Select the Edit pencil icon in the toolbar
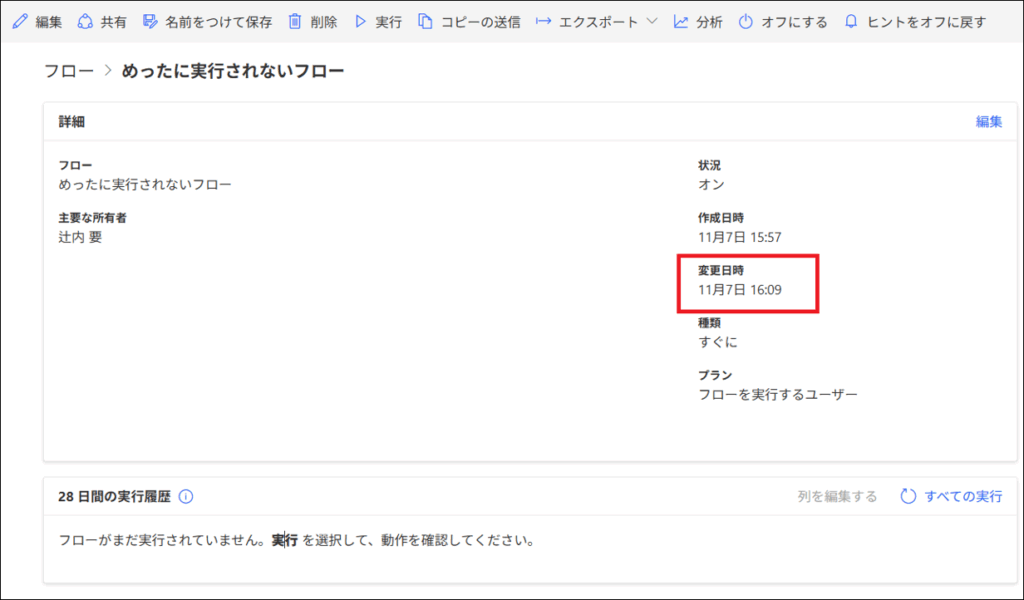Screen dimensions: 1024x600 click(20, 20)
